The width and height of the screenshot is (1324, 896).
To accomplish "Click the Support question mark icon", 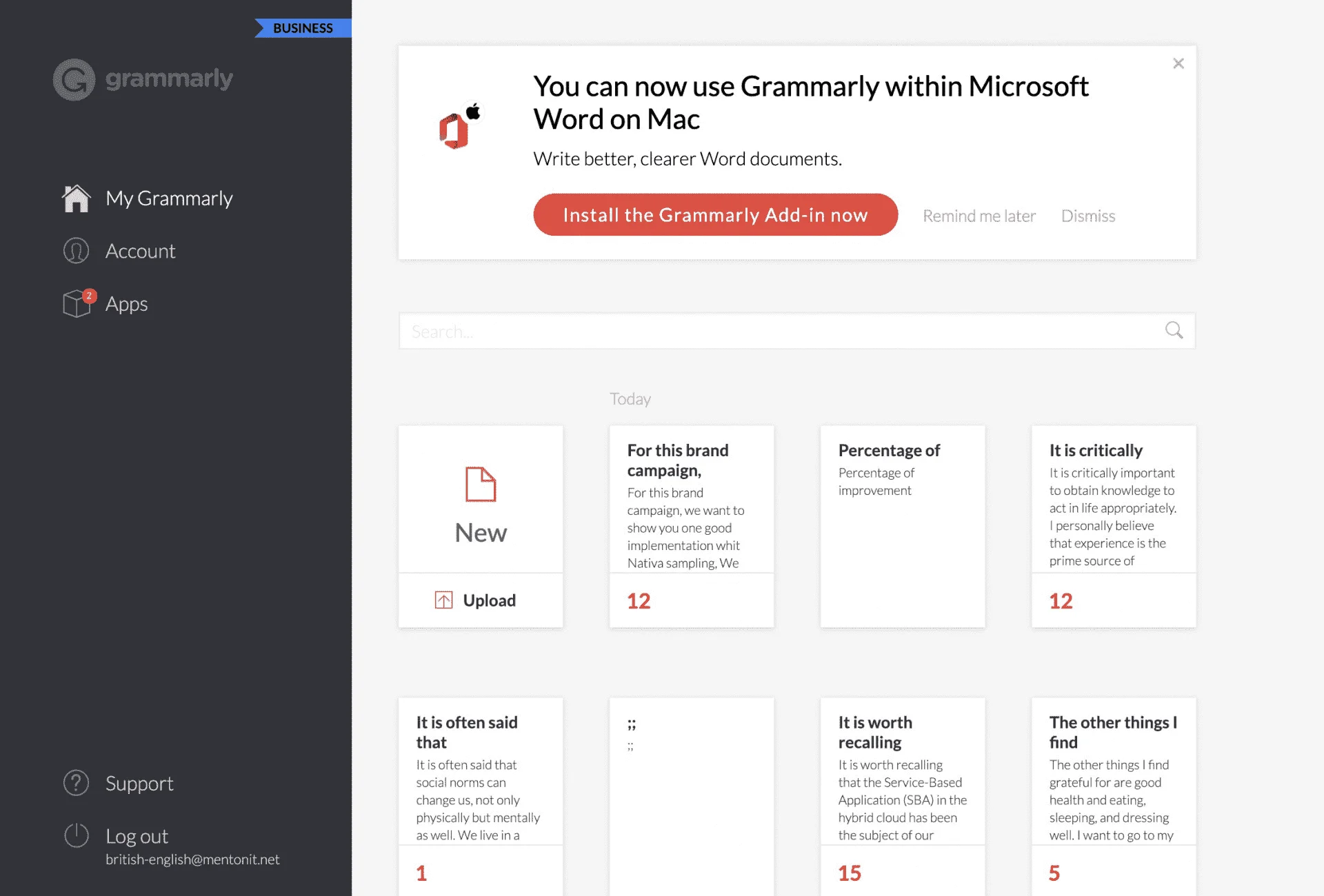I will point(76,783).
